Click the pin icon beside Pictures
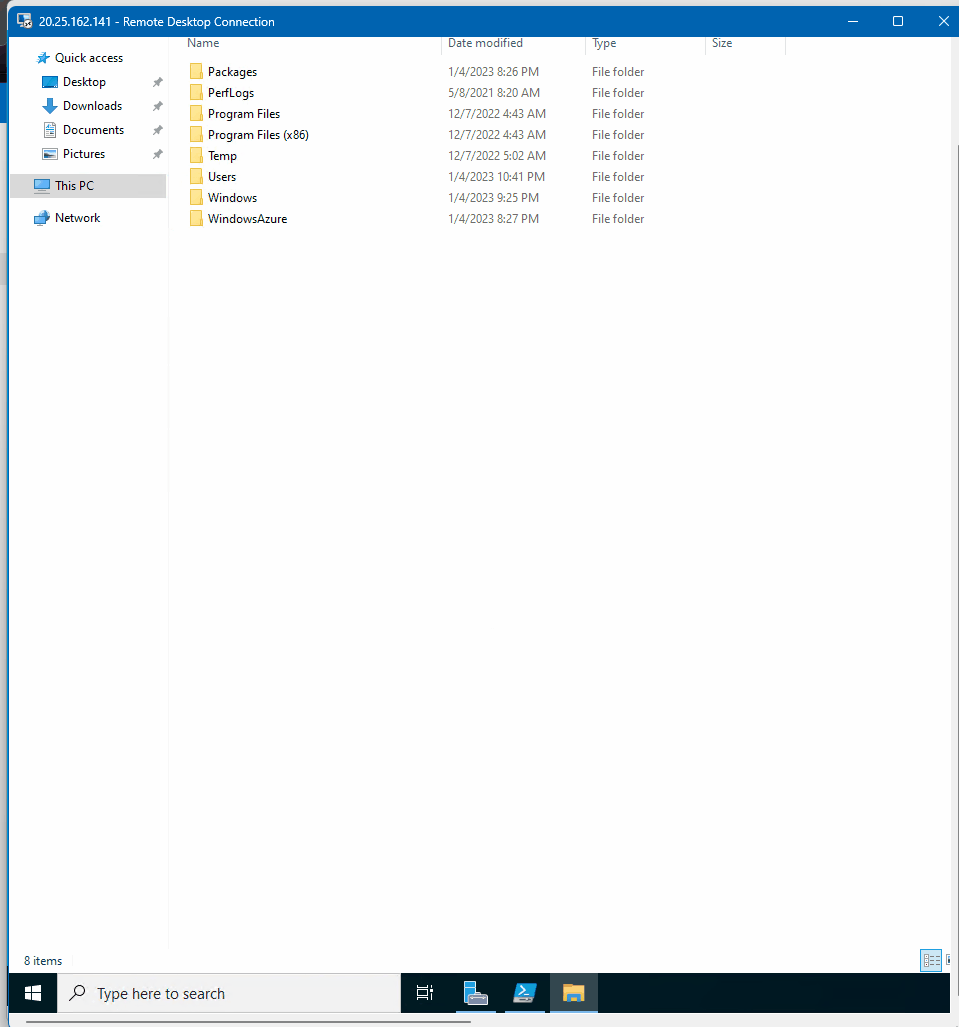 157,154
